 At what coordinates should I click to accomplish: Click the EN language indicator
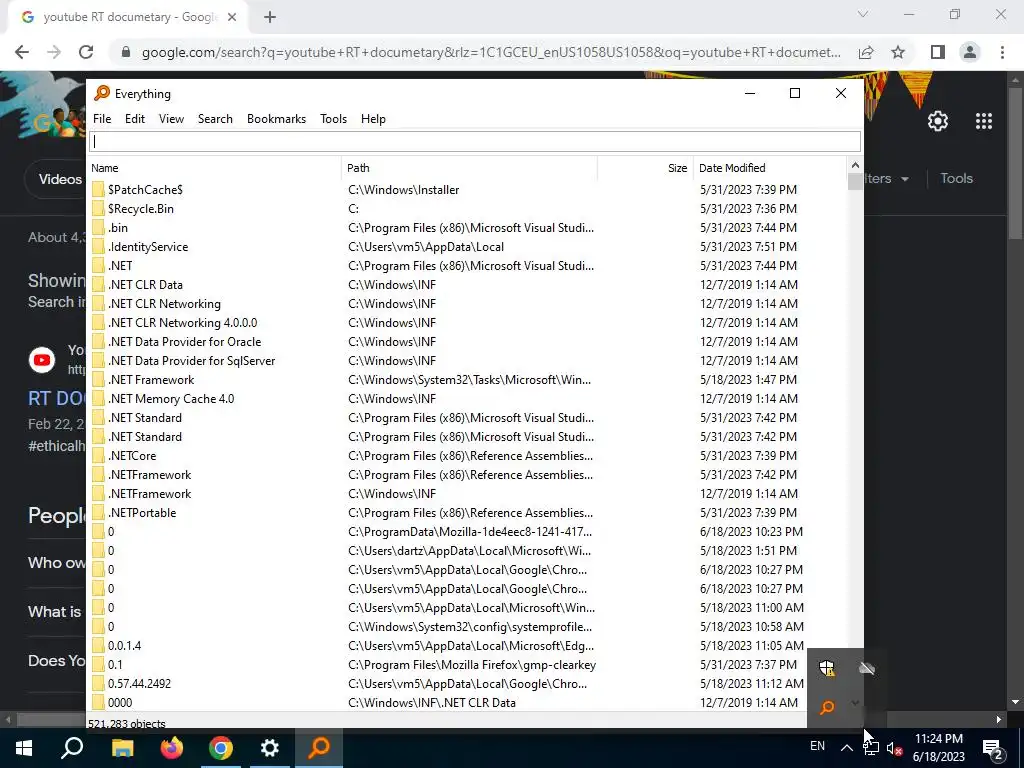(817, 746)
